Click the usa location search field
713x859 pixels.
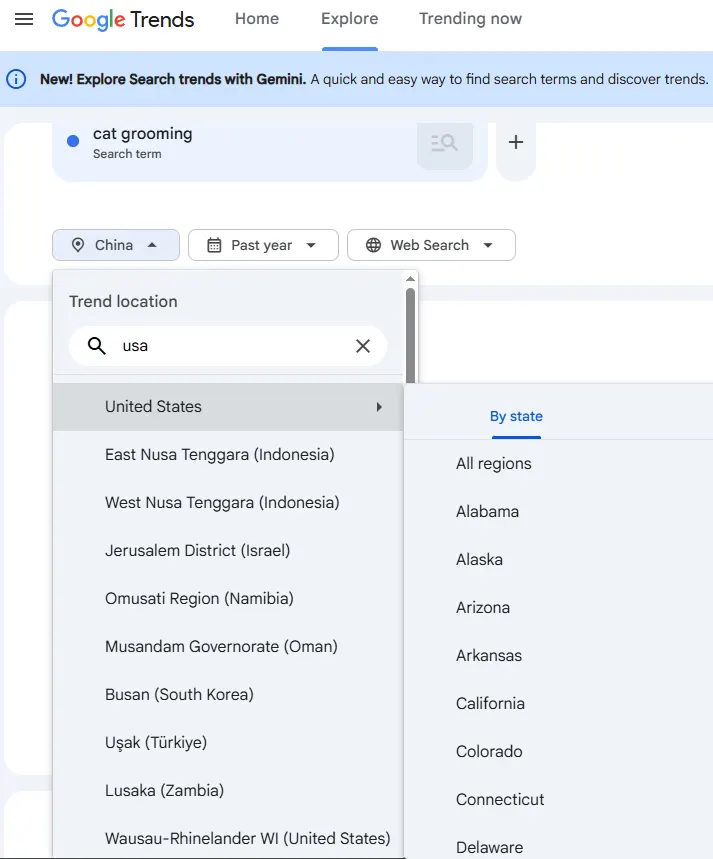pyautogui.click(x=228, y=346)
